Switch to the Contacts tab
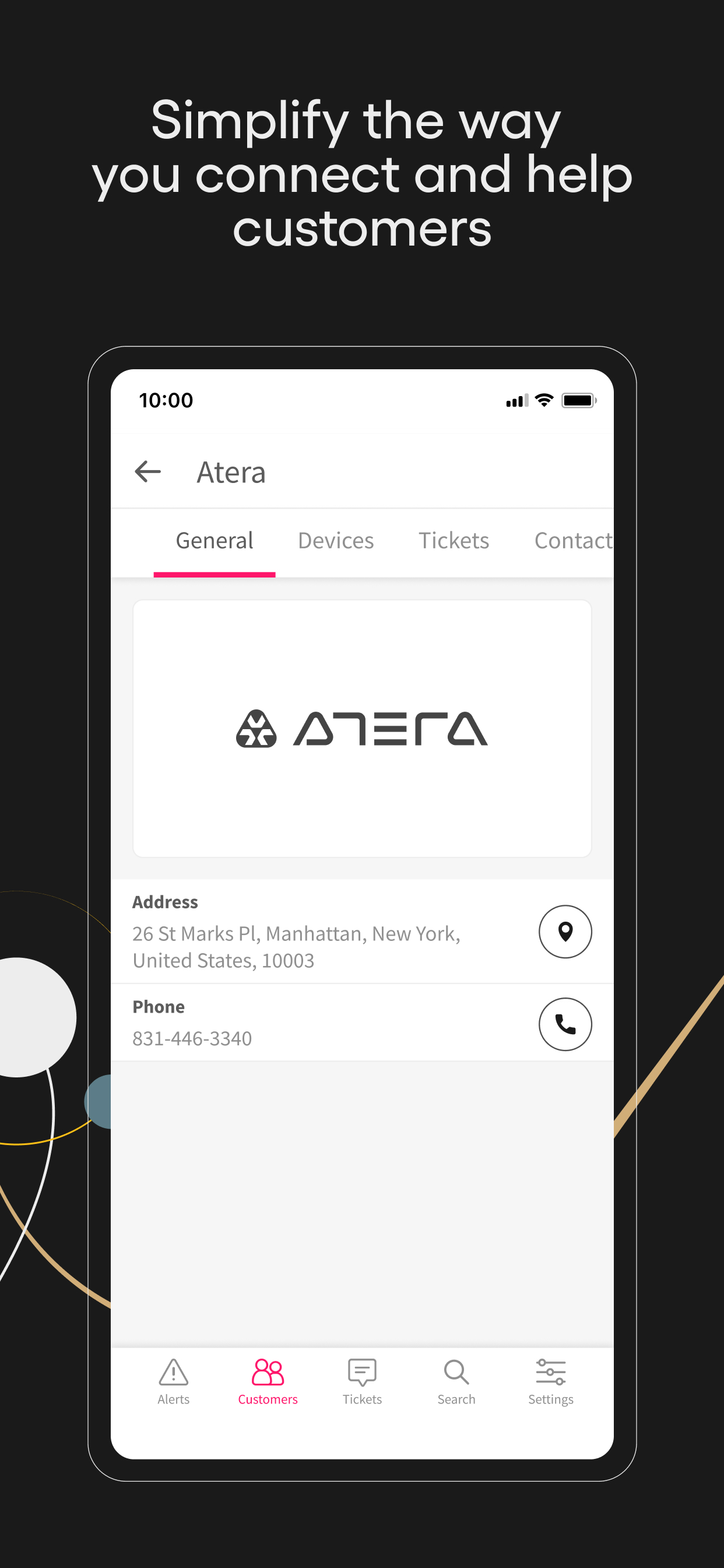The width and height of the screenshot is (724, 1568). click(573, 541)
